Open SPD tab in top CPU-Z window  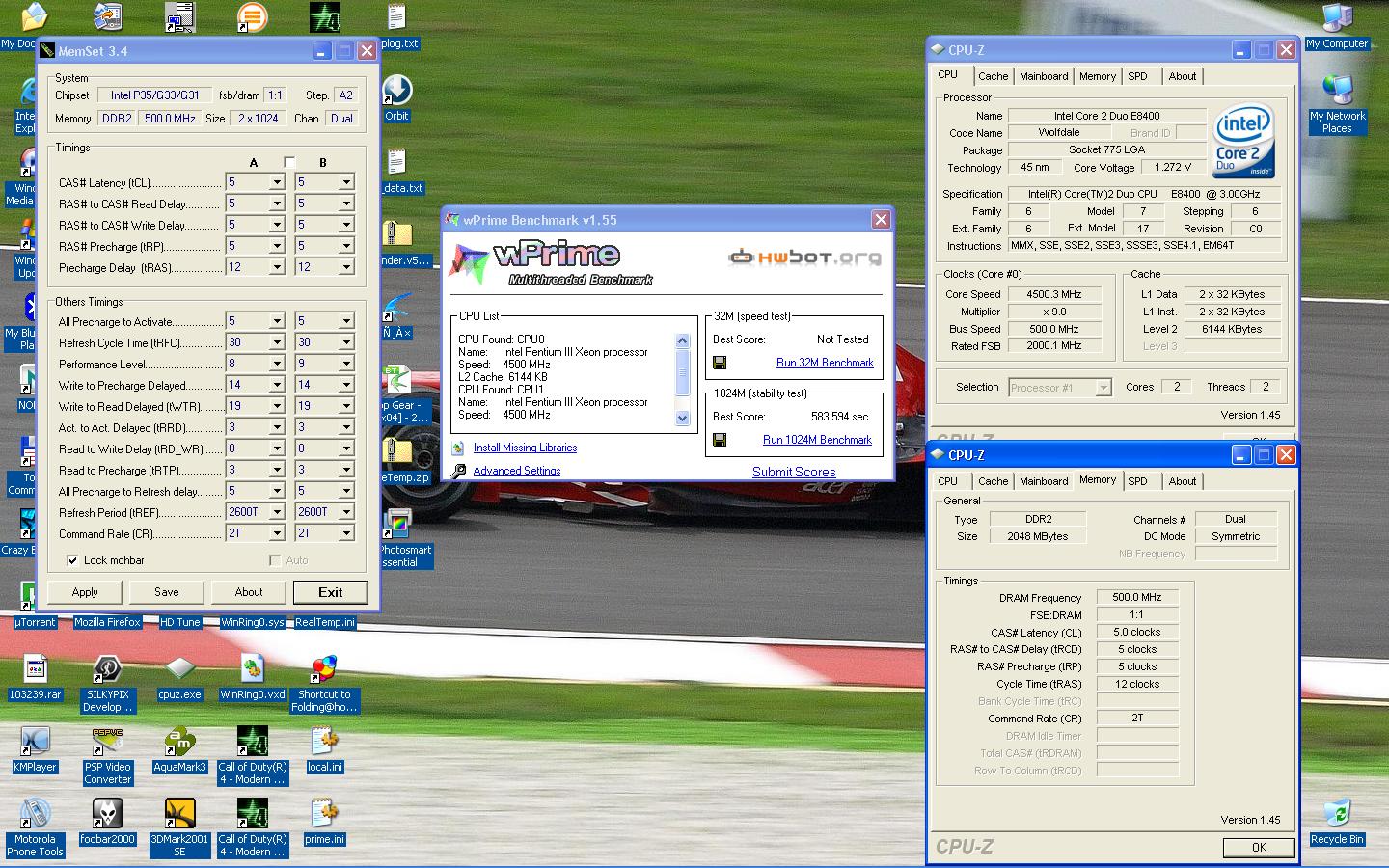[1138, 76]
